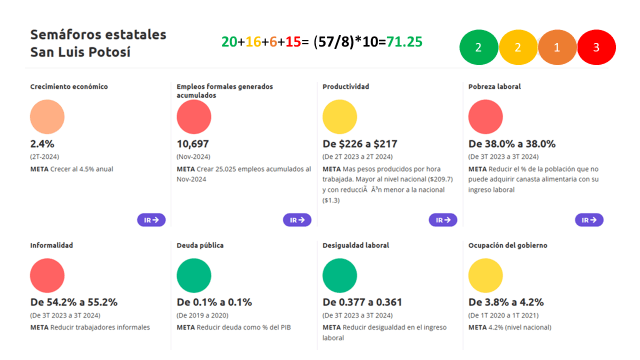640x360 pixels.
Task: Open the IR button for Pobreza laboral
Action: pos(589,220)
